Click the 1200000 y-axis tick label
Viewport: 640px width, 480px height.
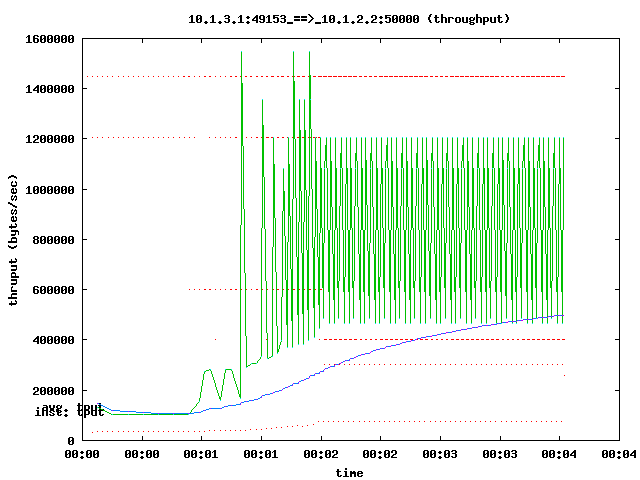[x=52, y=139]
